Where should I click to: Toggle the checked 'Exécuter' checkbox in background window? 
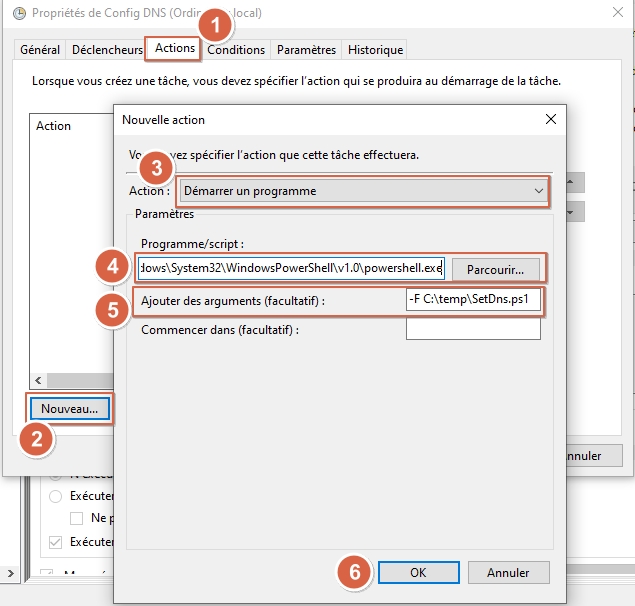(55, 542)
